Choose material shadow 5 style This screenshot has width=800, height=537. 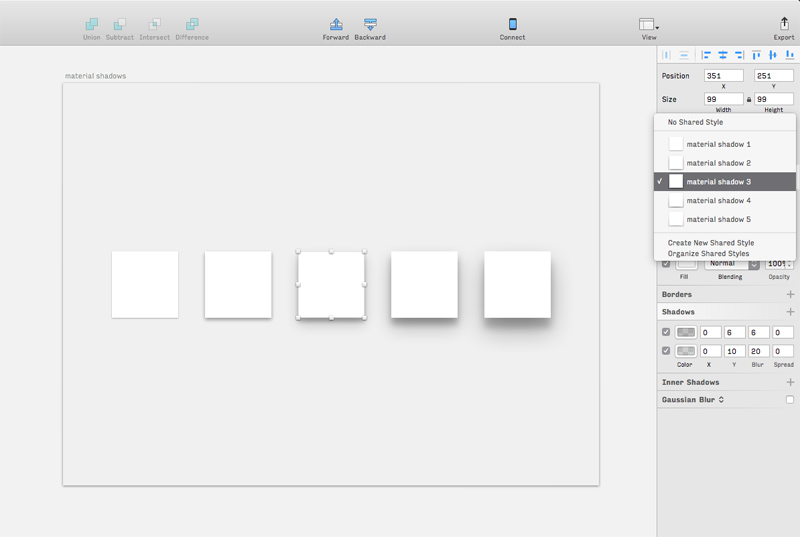tap(725, 219)
